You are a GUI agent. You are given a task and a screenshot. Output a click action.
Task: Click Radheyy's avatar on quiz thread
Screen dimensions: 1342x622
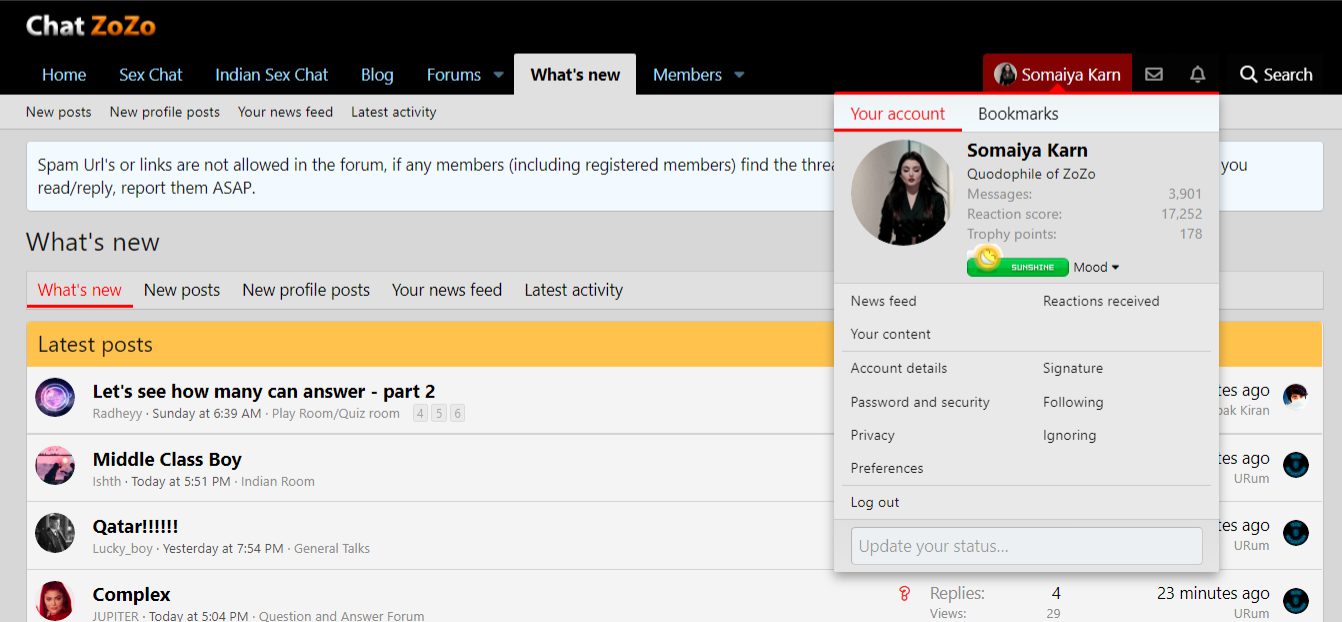[x=55, y=398]
